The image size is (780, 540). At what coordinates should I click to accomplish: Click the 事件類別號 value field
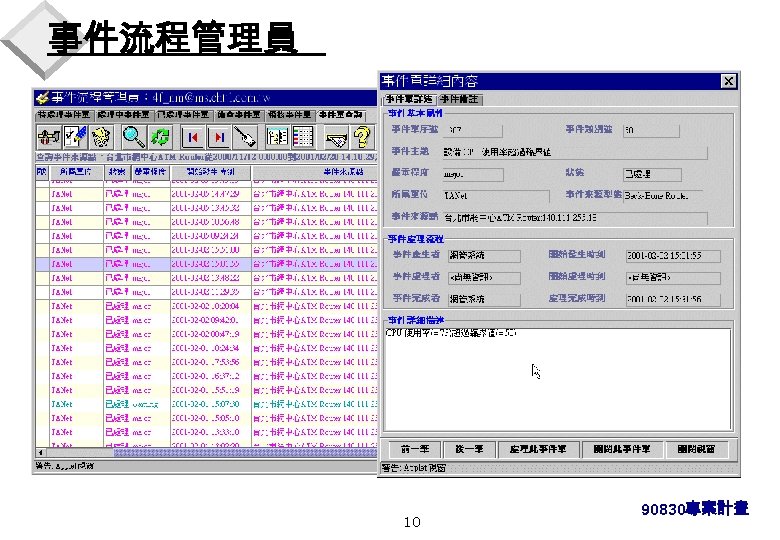click(651, 130)
